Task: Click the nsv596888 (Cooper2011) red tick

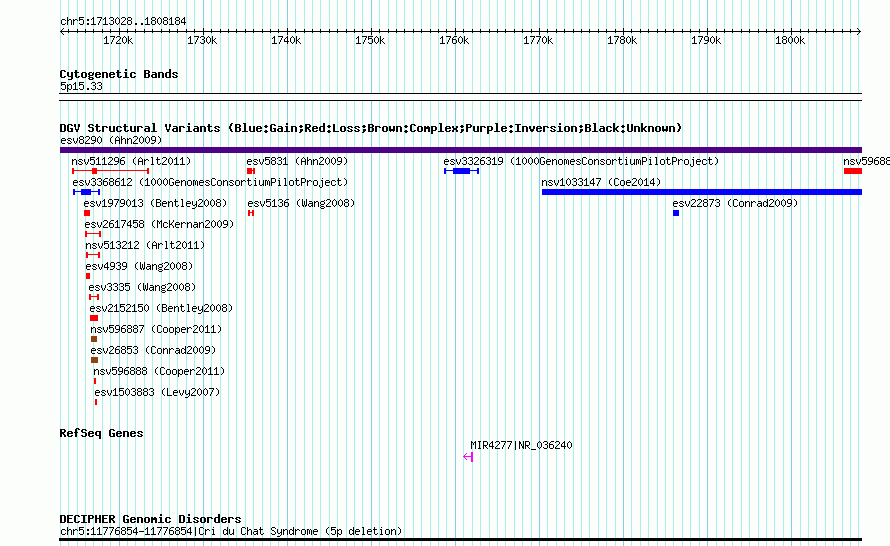Action: pyautogui.click(x=95, y=381)
